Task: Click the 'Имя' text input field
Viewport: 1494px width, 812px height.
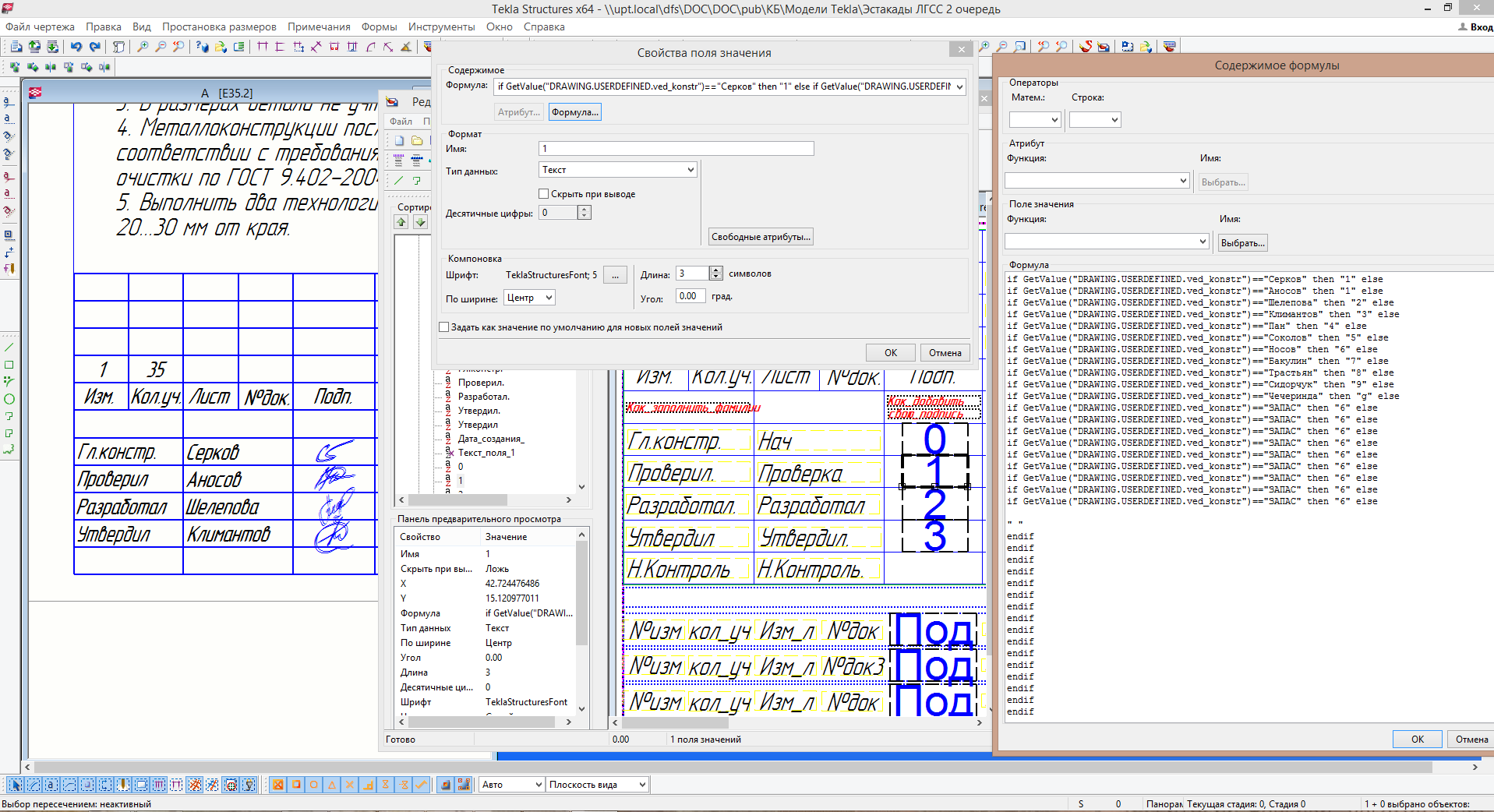Action: [676, 148]
